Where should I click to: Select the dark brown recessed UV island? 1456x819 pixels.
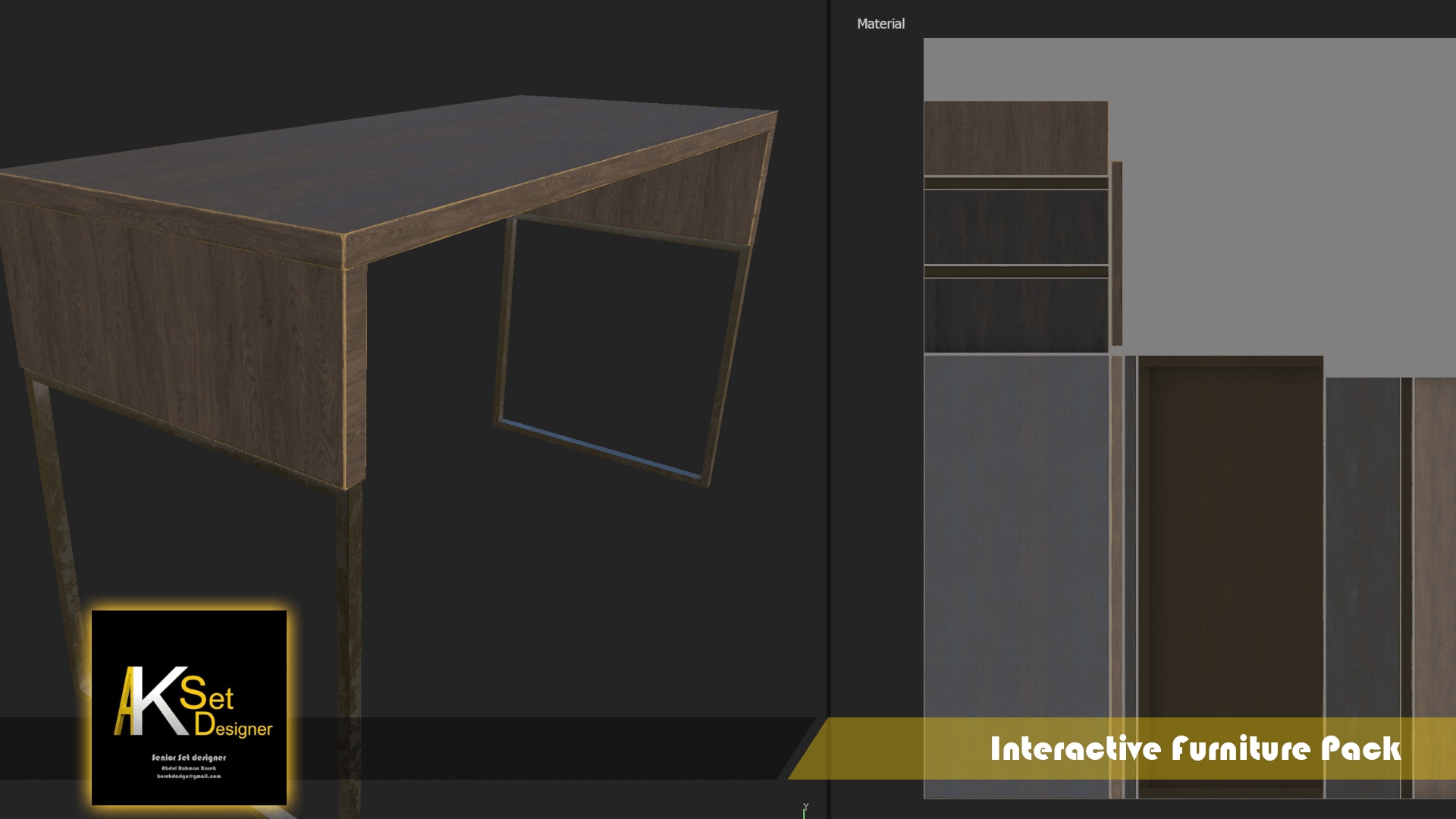[1230, 531]
